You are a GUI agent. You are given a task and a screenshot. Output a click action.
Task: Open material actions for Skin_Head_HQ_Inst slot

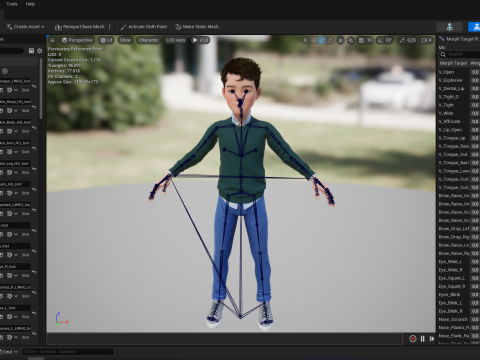point(10,110)
